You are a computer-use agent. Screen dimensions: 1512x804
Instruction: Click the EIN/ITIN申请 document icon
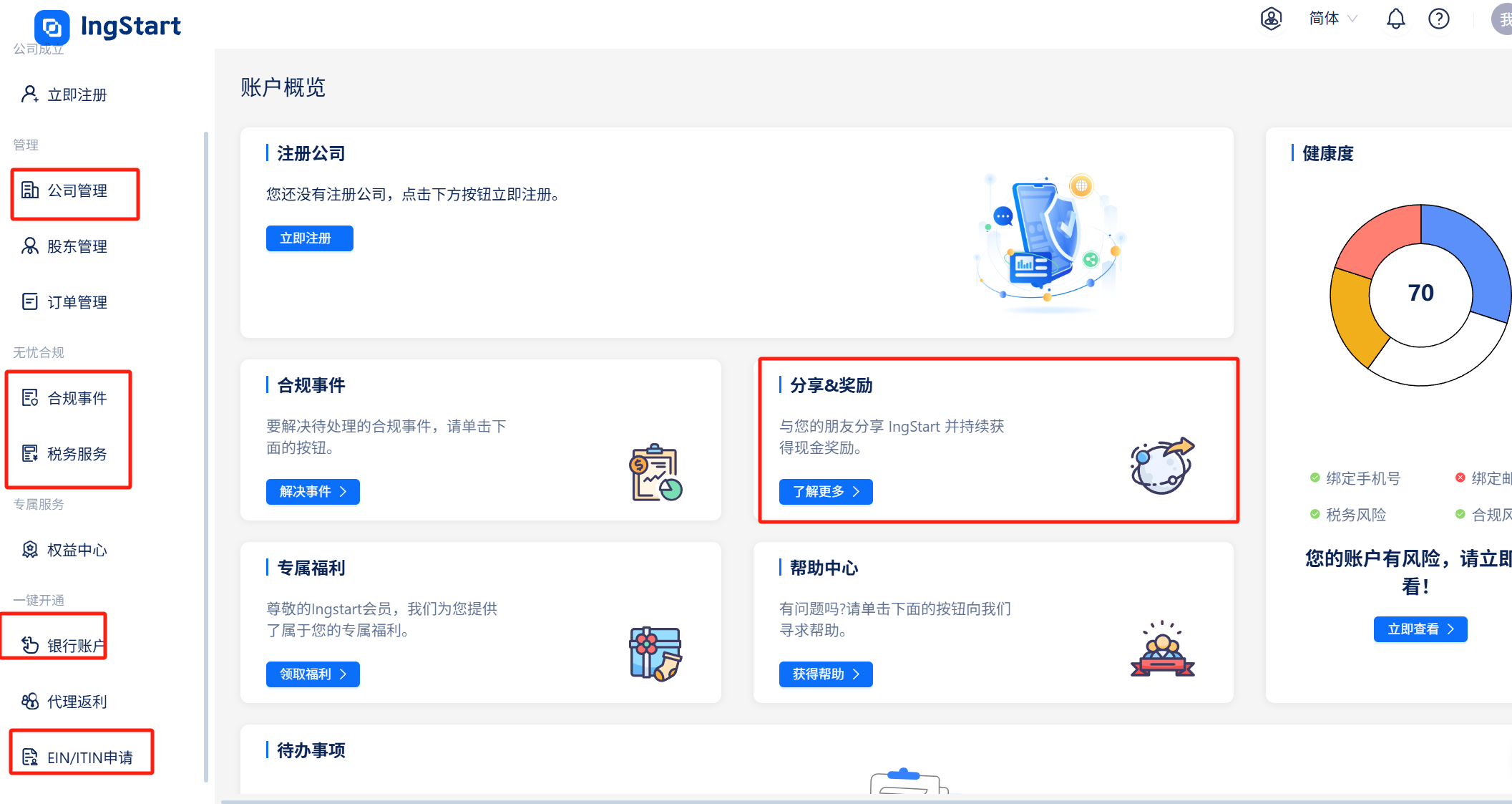point(29,757)
